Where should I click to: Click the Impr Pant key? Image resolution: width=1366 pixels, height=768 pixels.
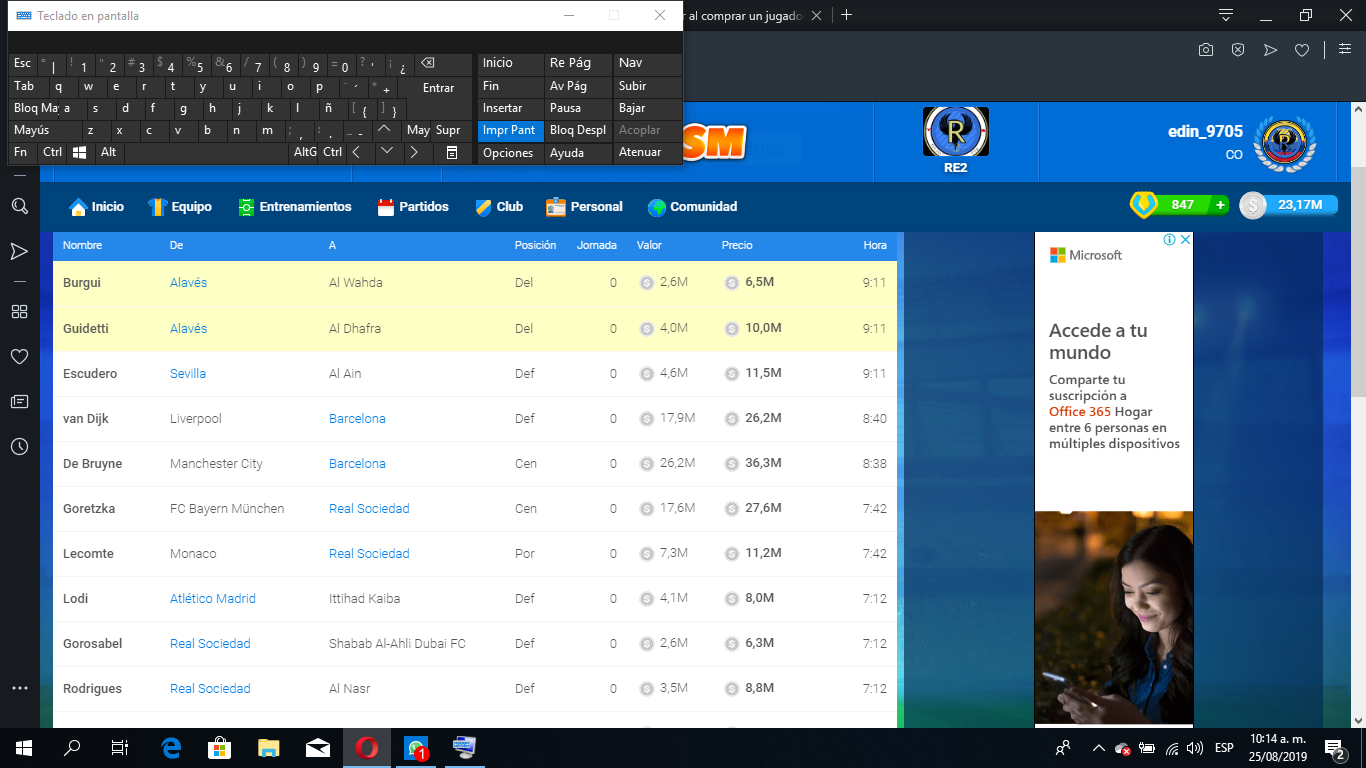tap(510, 130)
